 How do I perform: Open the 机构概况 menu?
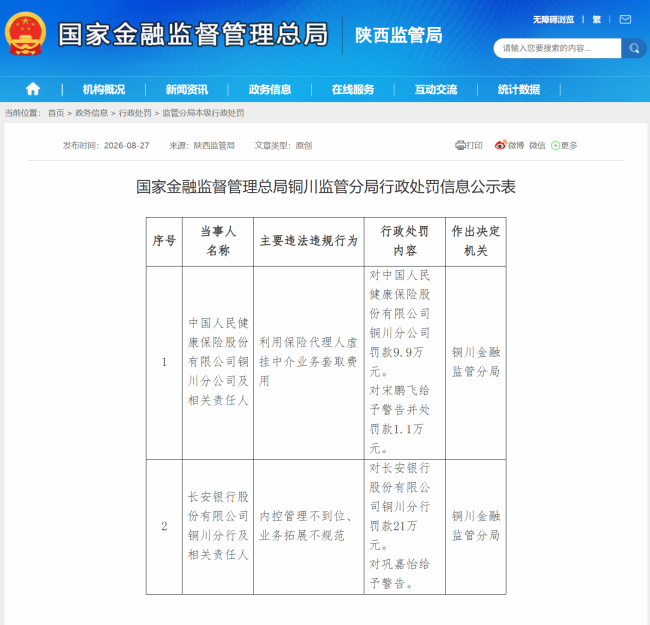(104, 90)
